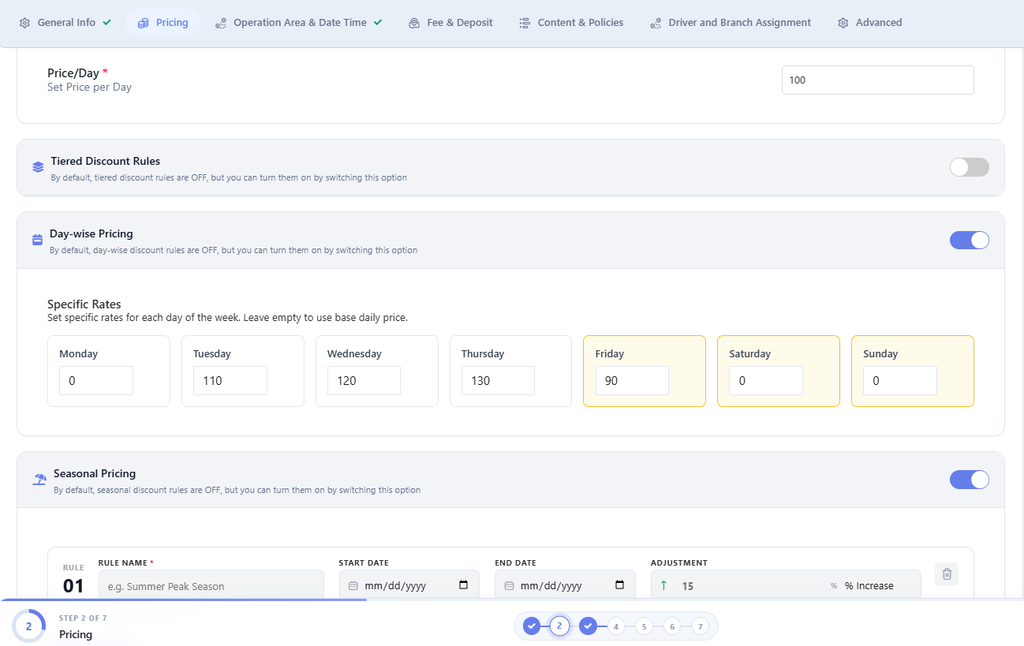Click Driver and Branch Assignment tab icon
Viewport: 1024px width, 646px height.
(656, 23)
